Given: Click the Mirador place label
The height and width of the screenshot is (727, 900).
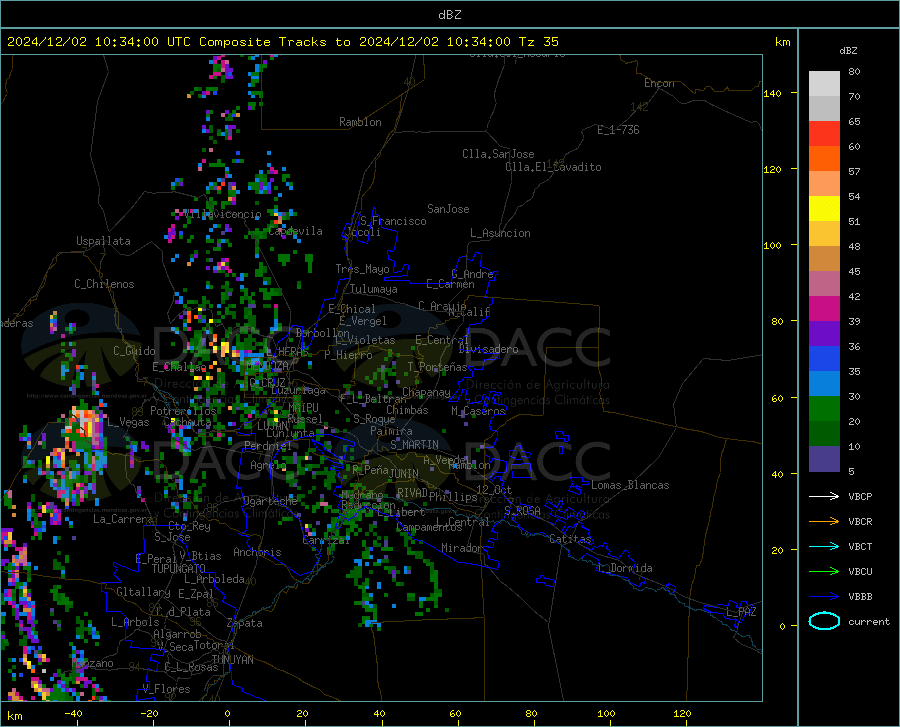Looking at the screenshot, I should (x=462, y=548).
